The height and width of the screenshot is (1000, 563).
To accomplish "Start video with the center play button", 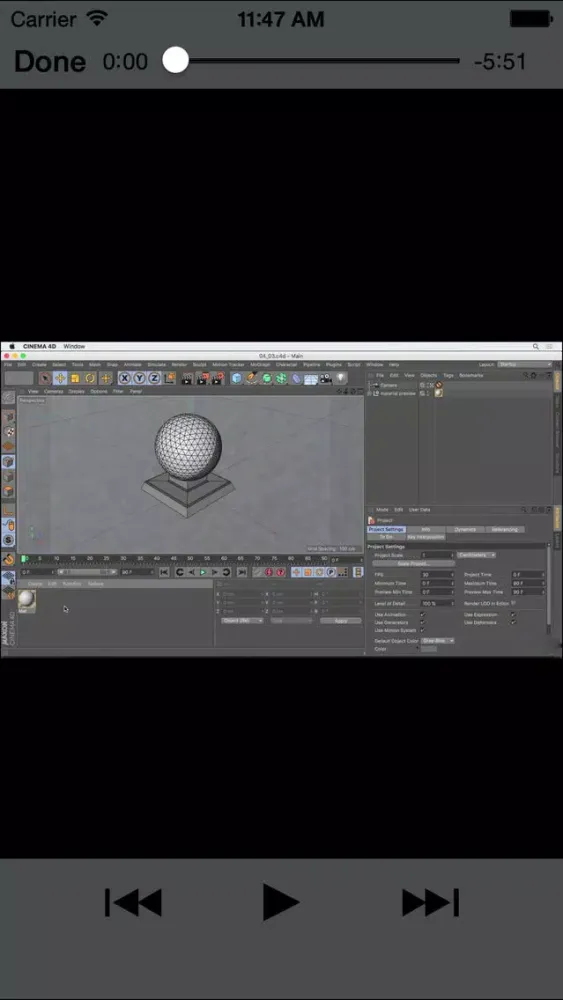I will point(281,902).
